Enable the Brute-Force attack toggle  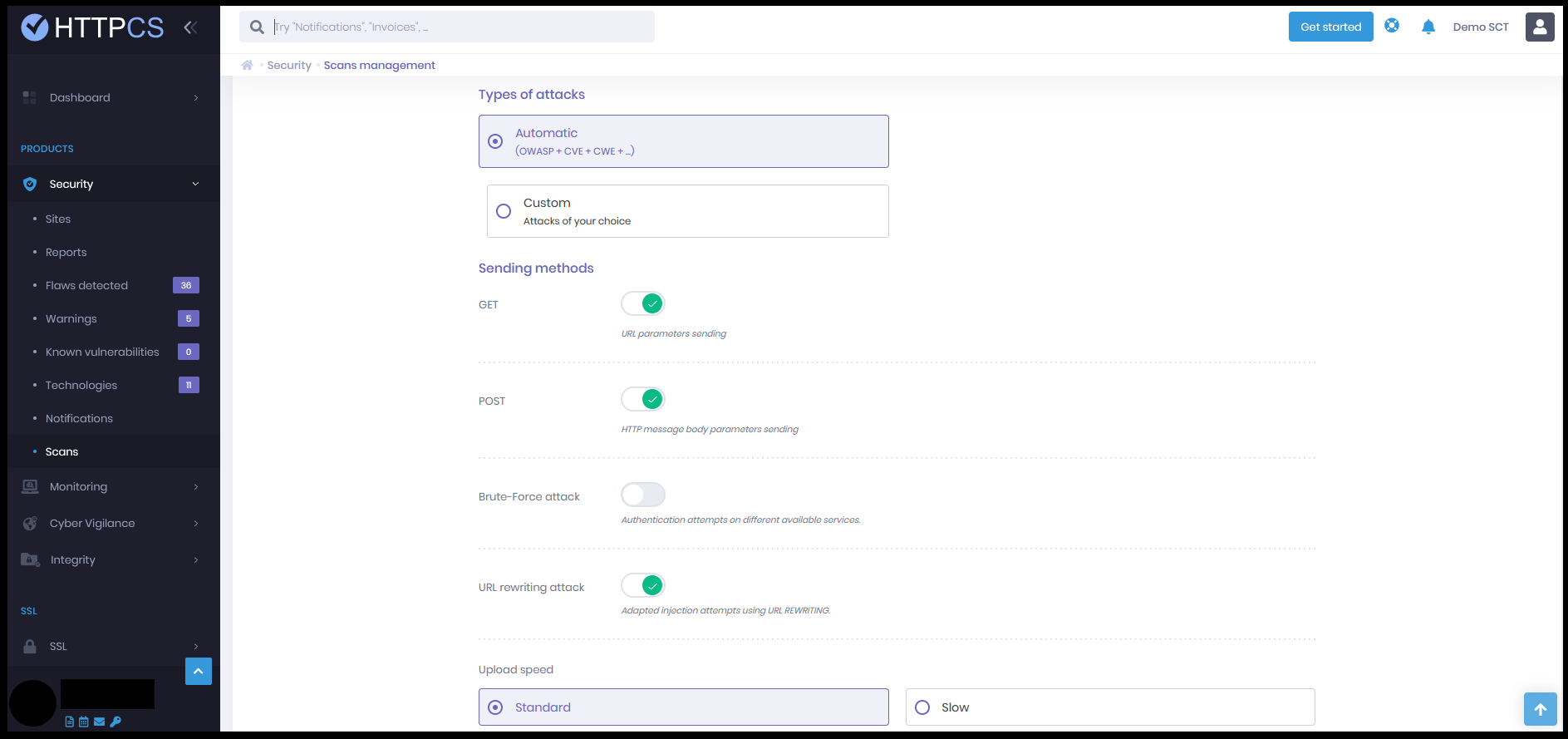coord(643,495)
